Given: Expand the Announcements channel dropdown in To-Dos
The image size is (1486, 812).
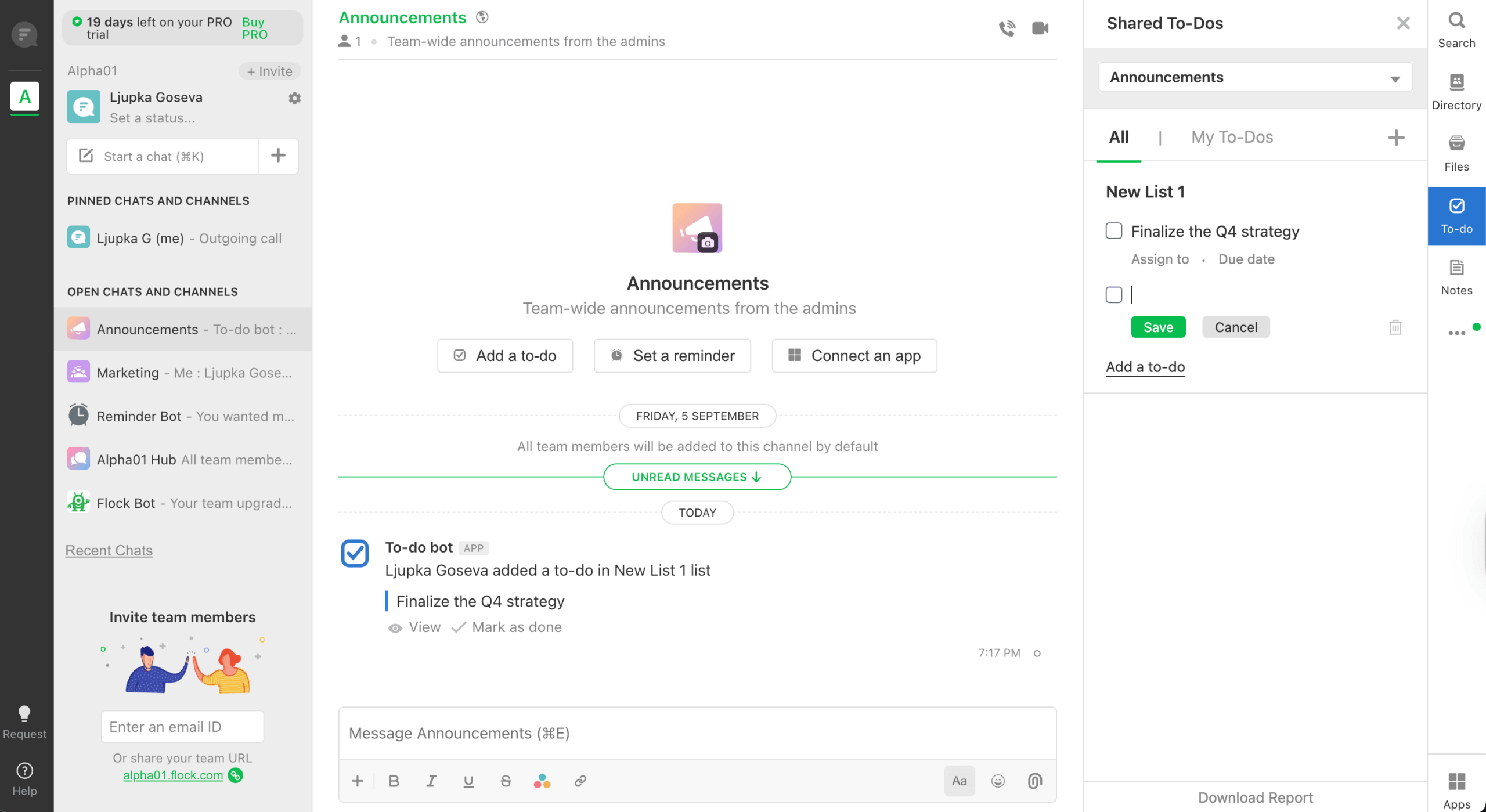Looking at the screenshot, I should pyautogui.click(x=1255, y=77).
